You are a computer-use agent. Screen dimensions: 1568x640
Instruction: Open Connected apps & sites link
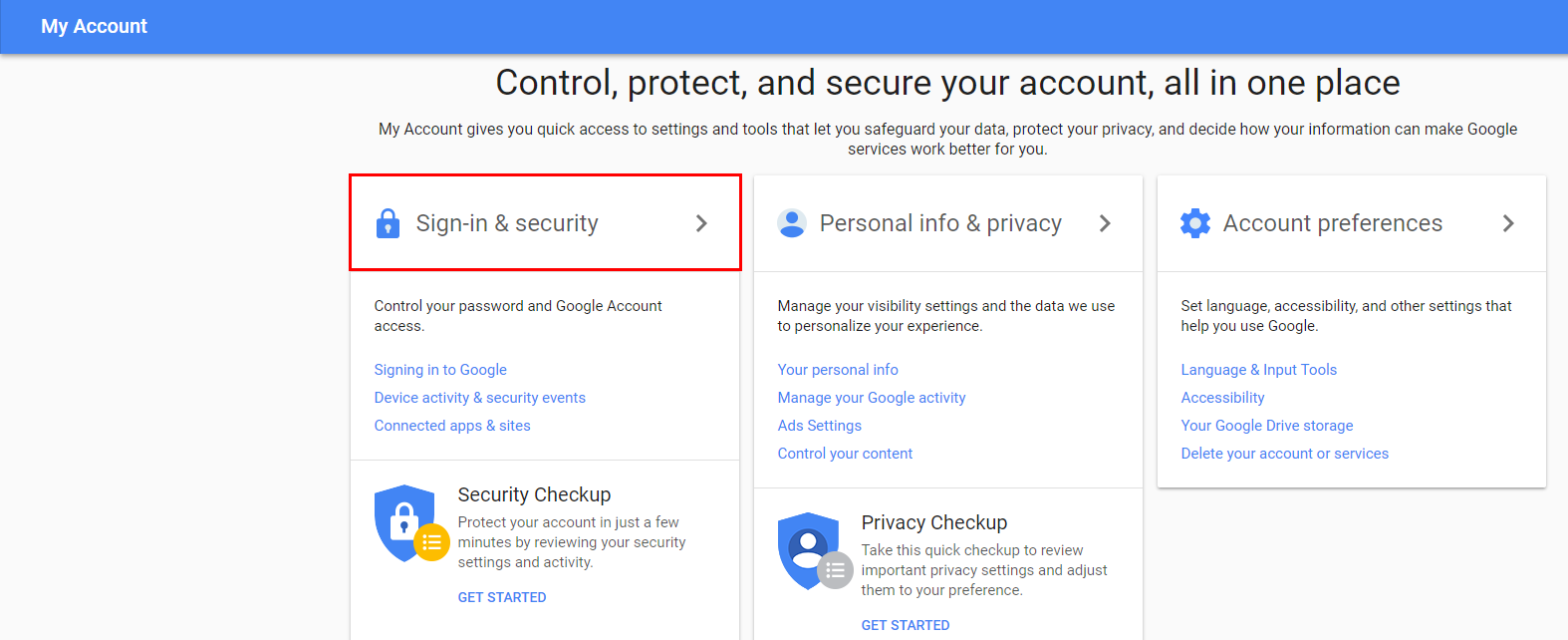coord(452,426)
